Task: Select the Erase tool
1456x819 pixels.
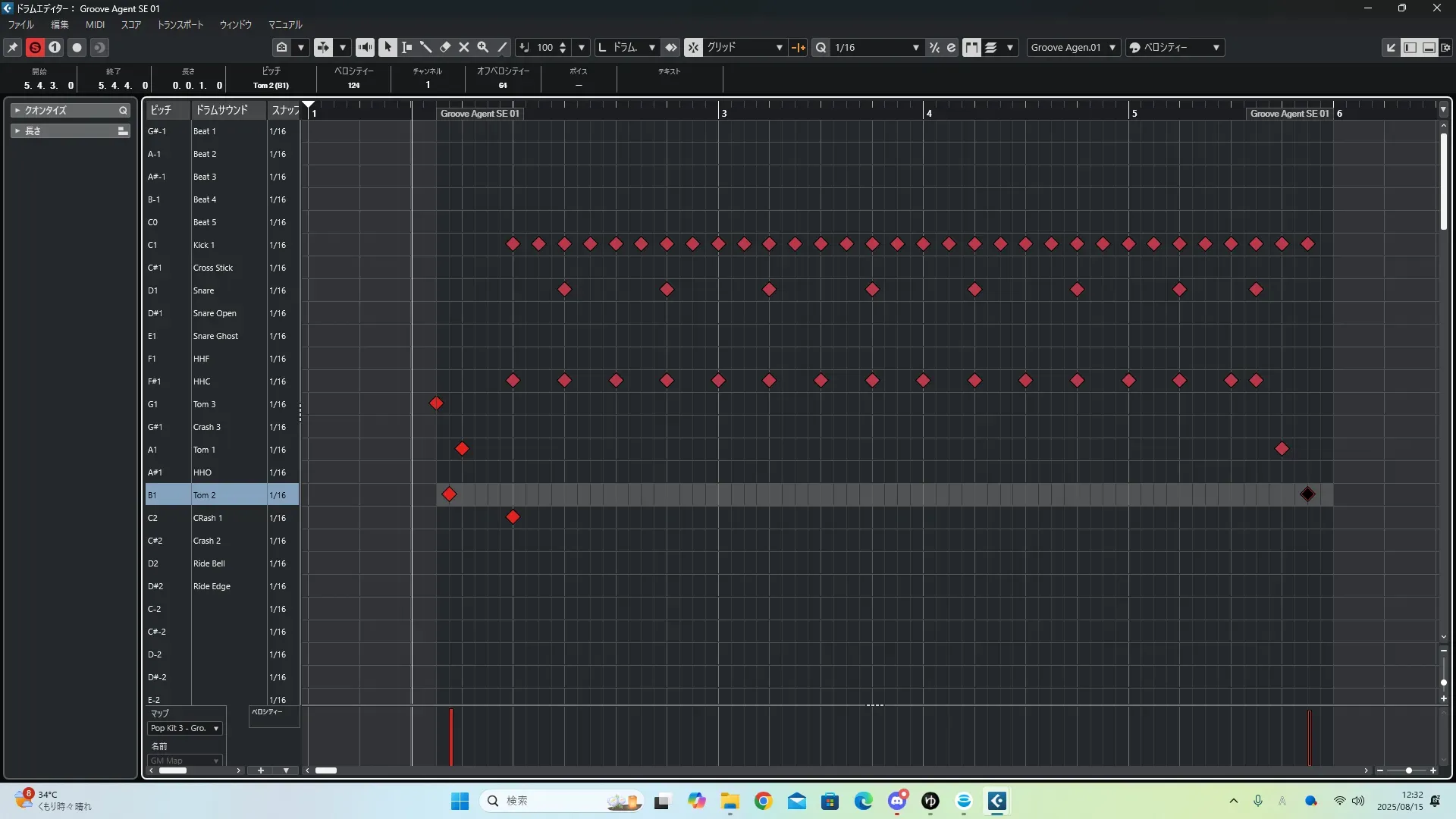Action: point(445,47)
